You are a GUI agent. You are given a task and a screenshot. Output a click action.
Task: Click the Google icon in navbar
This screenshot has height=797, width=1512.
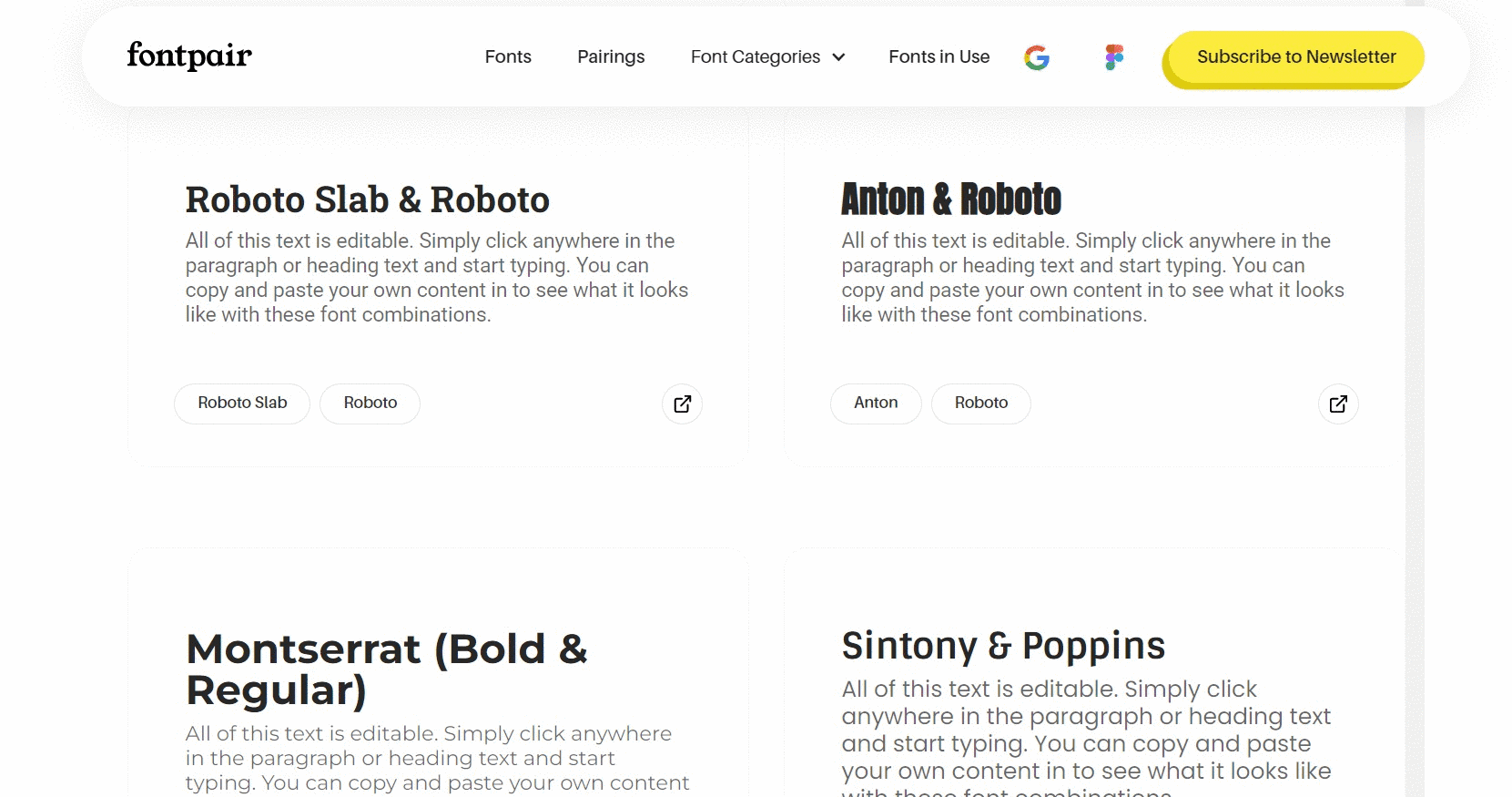click(1037, 57)
